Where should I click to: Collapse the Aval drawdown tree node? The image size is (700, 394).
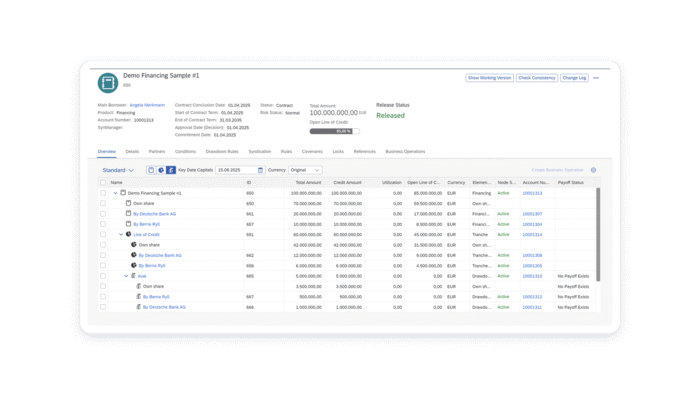(x=126, y=276)
